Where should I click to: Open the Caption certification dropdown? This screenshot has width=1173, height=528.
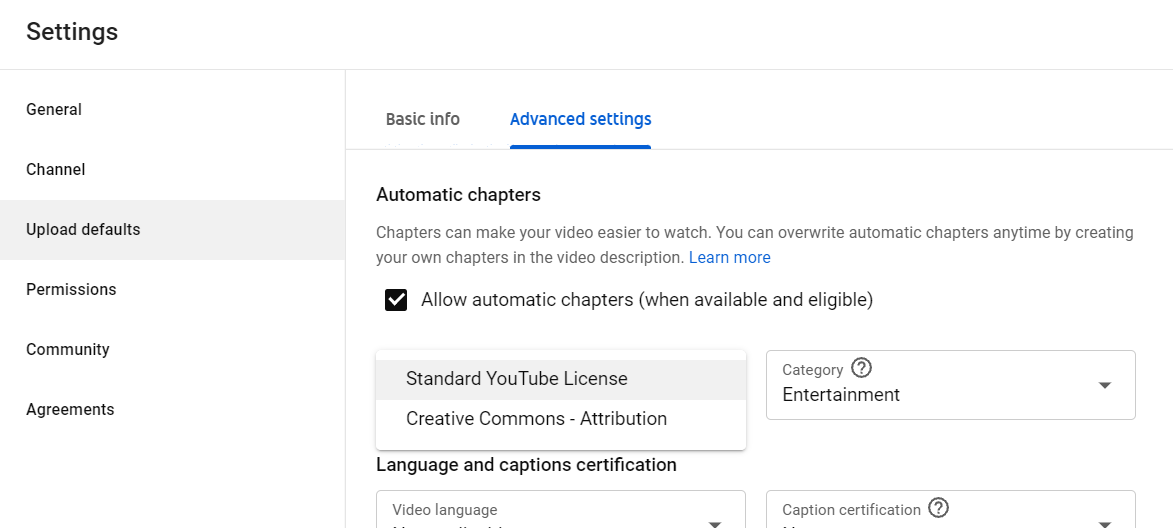point(951,510)
